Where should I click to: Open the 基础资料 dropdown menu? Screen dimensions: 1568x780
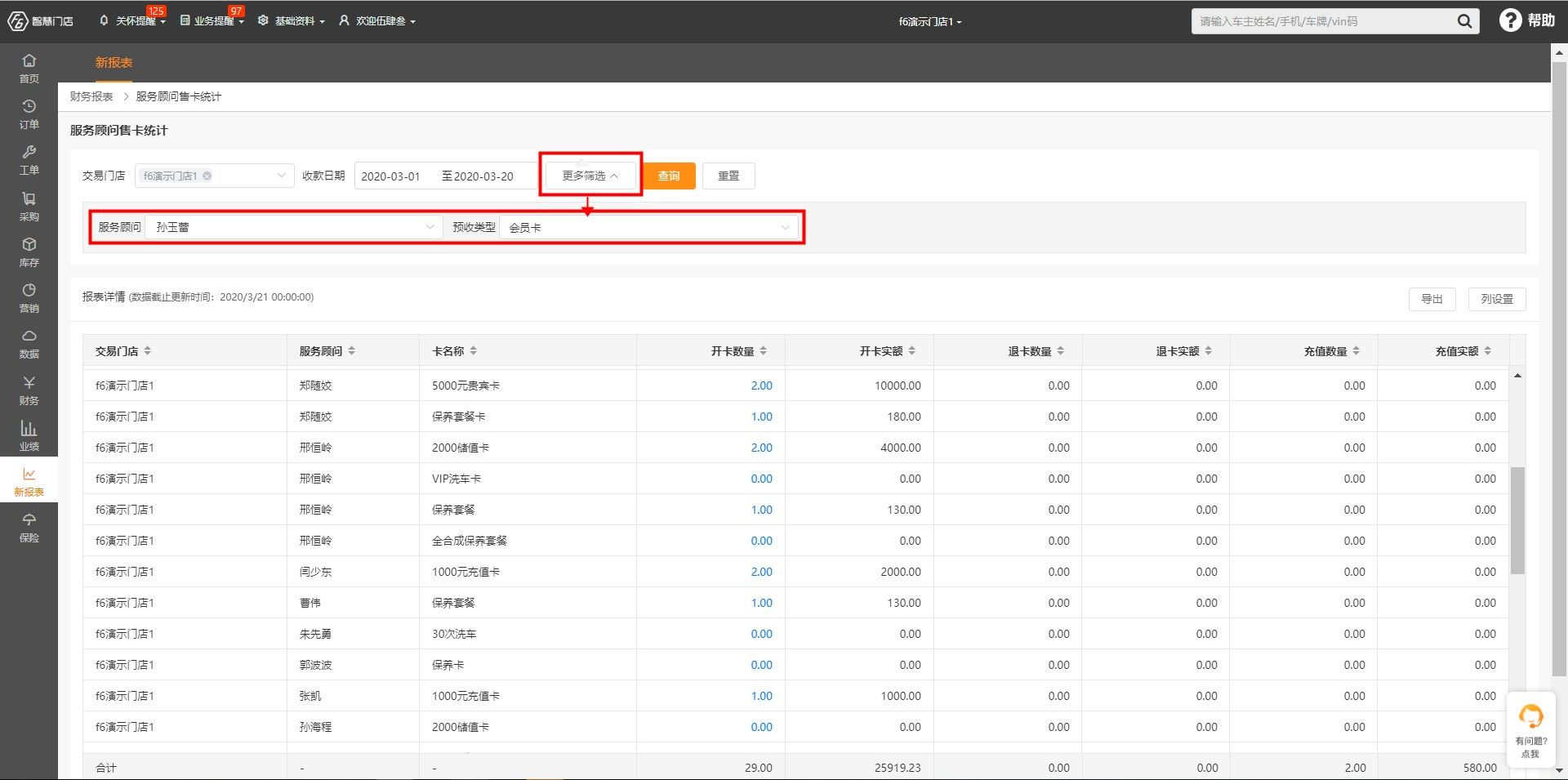tap(292, 21)
